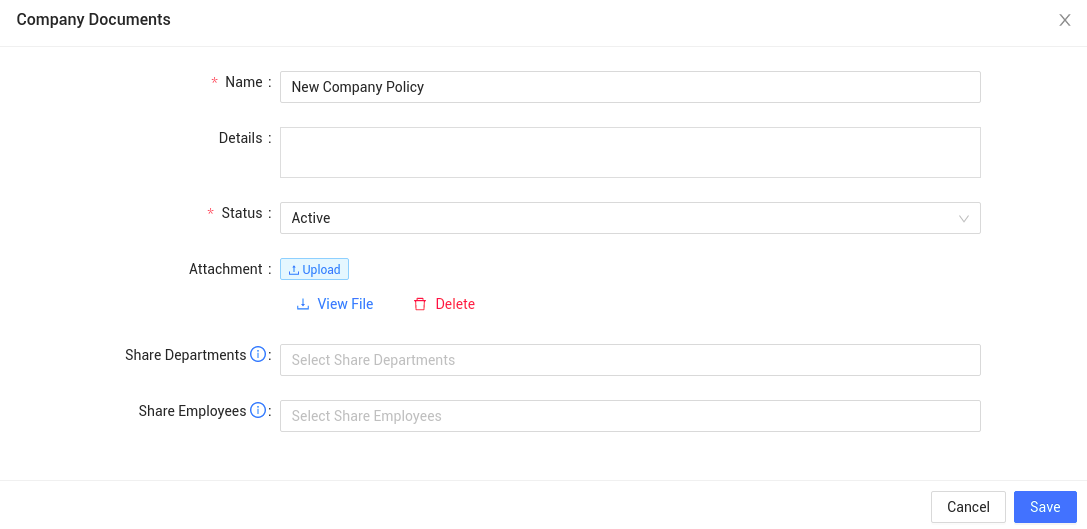Click the Share Departments info icon
The height and width of the screenshot is (529, 1087).
coord(258,355)
